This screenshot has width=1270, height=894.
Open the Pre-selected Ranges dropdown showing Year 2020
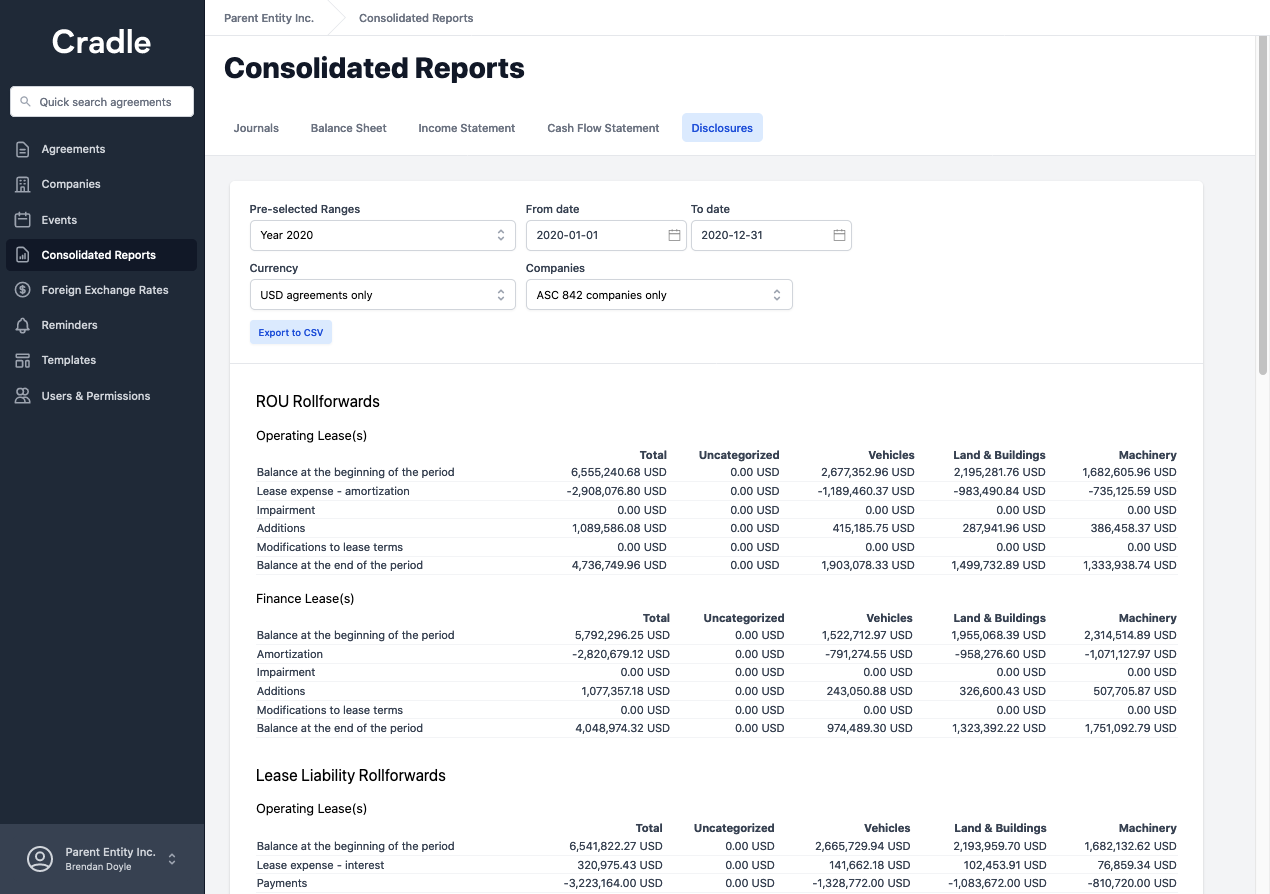point(382,235)
